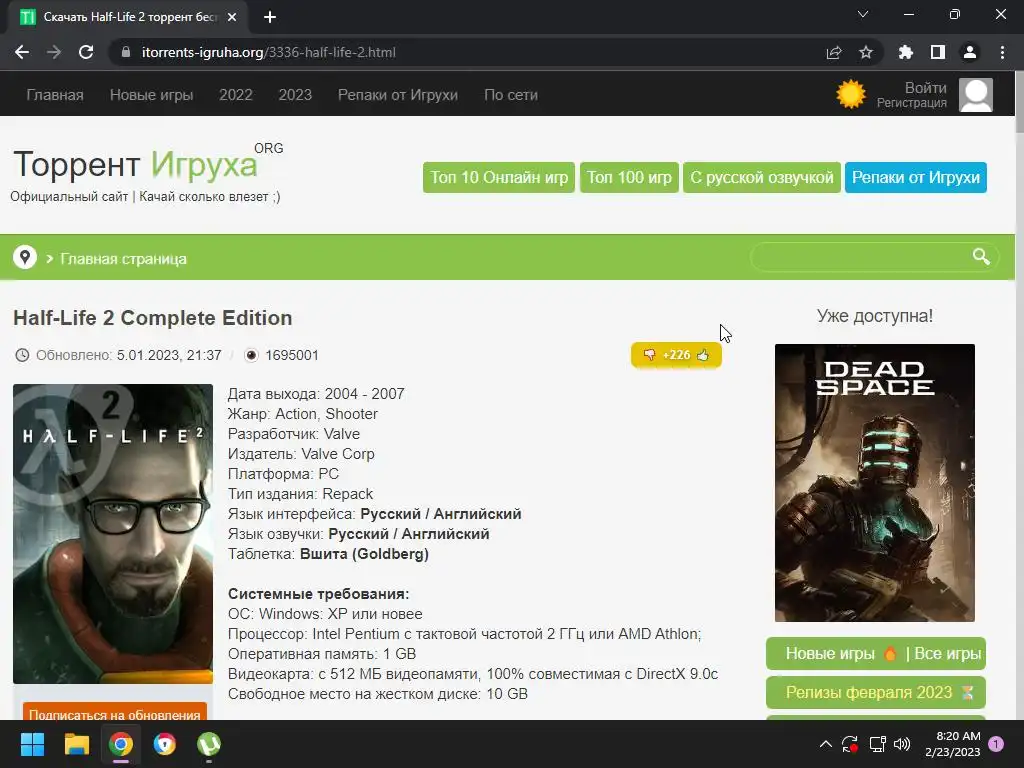Go to Главная страница breadcrumb
Viewport: 1024px width, 768px height.
123,259
